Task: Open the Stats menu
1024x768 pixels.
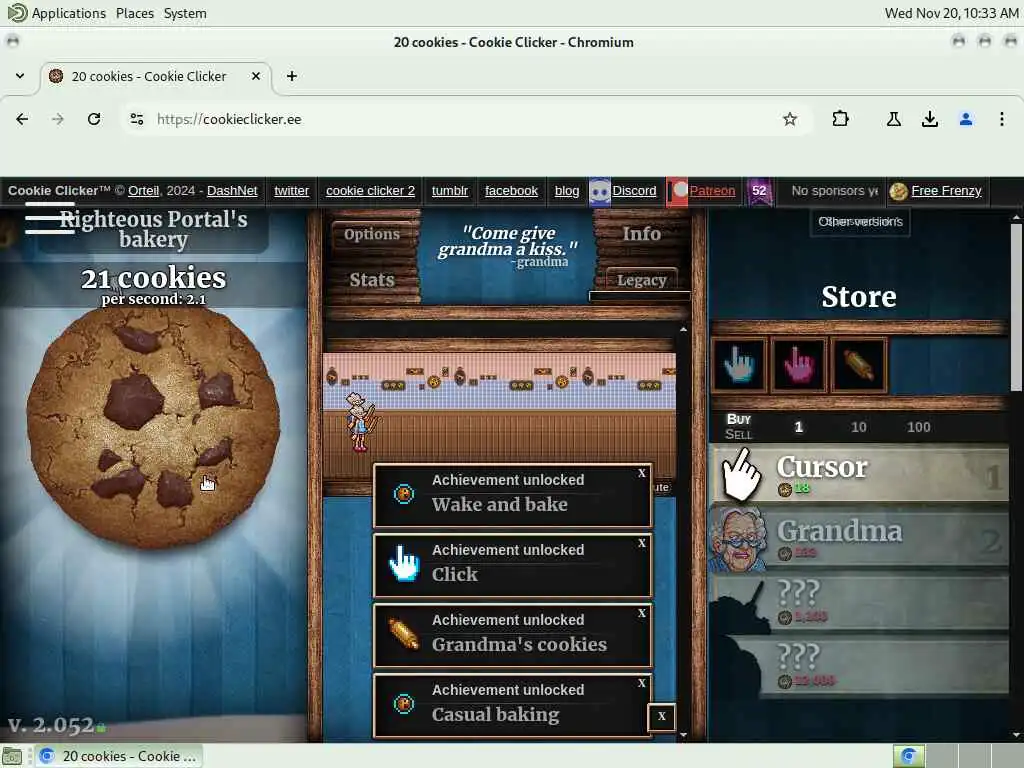Action: click(x=372, y=280)
